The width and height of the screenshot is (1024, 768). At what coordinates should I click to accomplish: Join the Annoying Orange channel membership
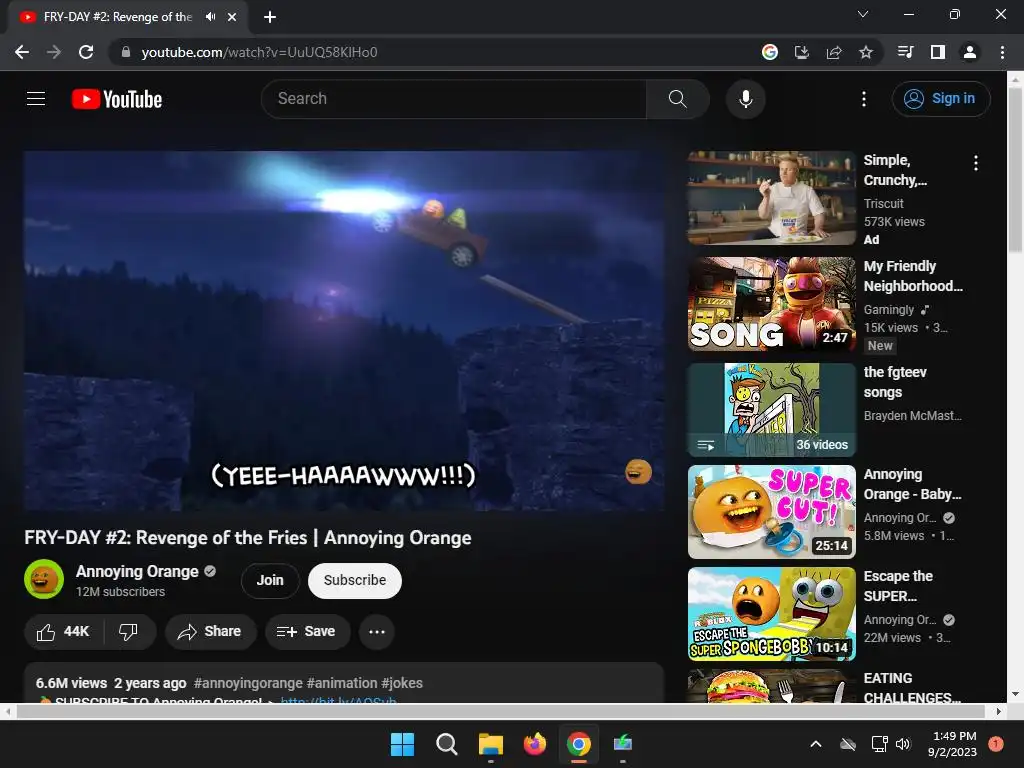[270, 580]
